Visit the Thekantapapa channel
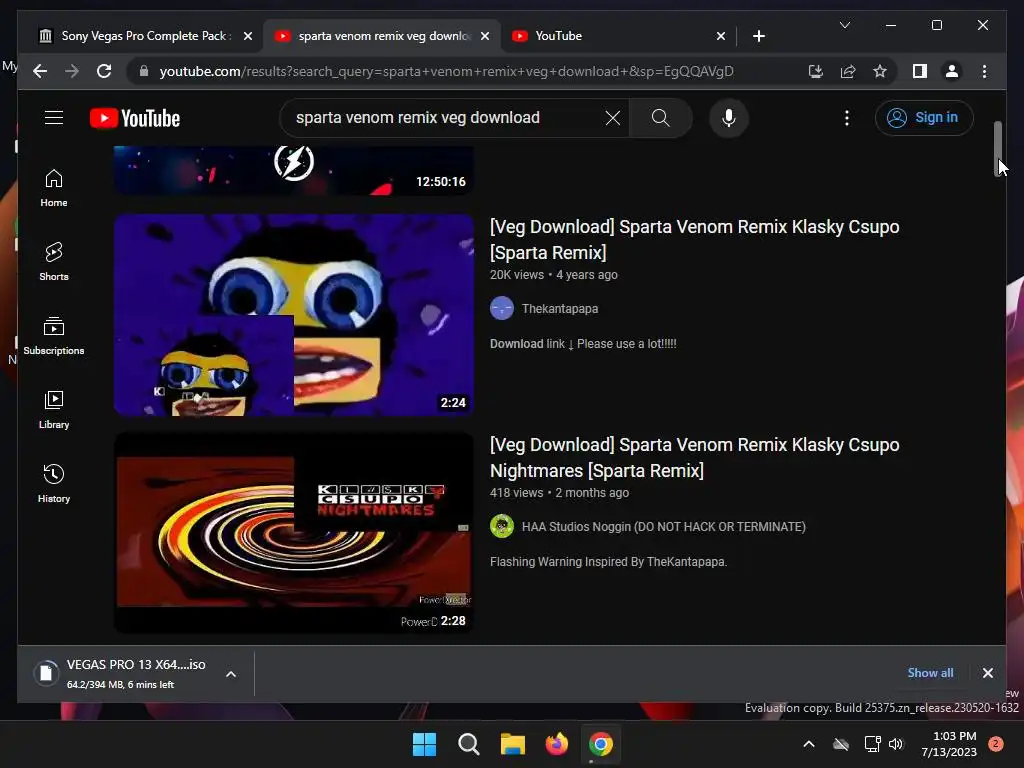Viewport: 1024px width, 768px height. [x=560, y=309]
